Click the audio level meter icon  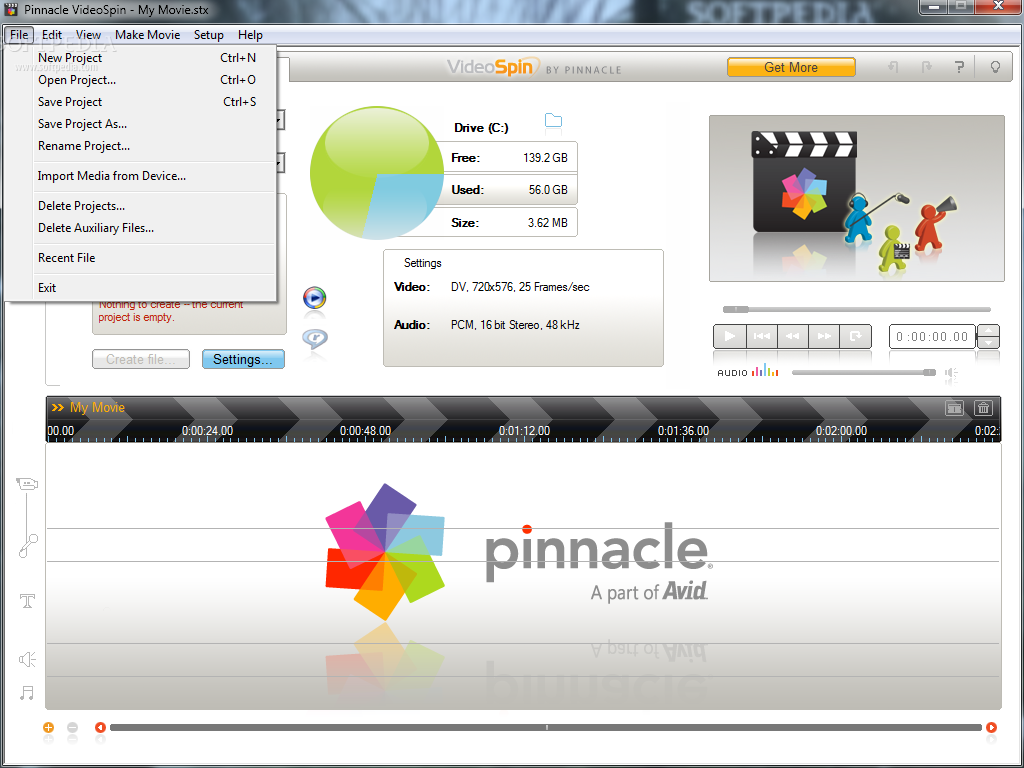point(765,371)
